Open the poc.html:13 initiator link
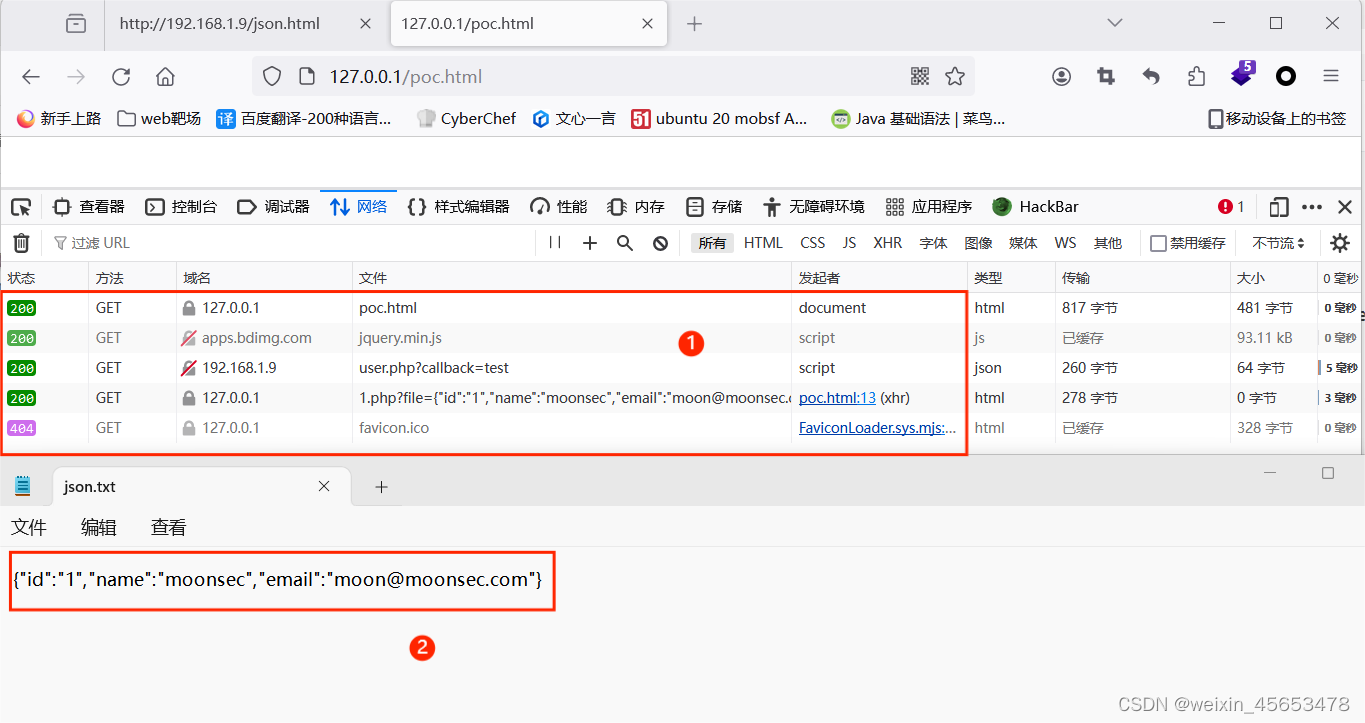 (837, 397)
